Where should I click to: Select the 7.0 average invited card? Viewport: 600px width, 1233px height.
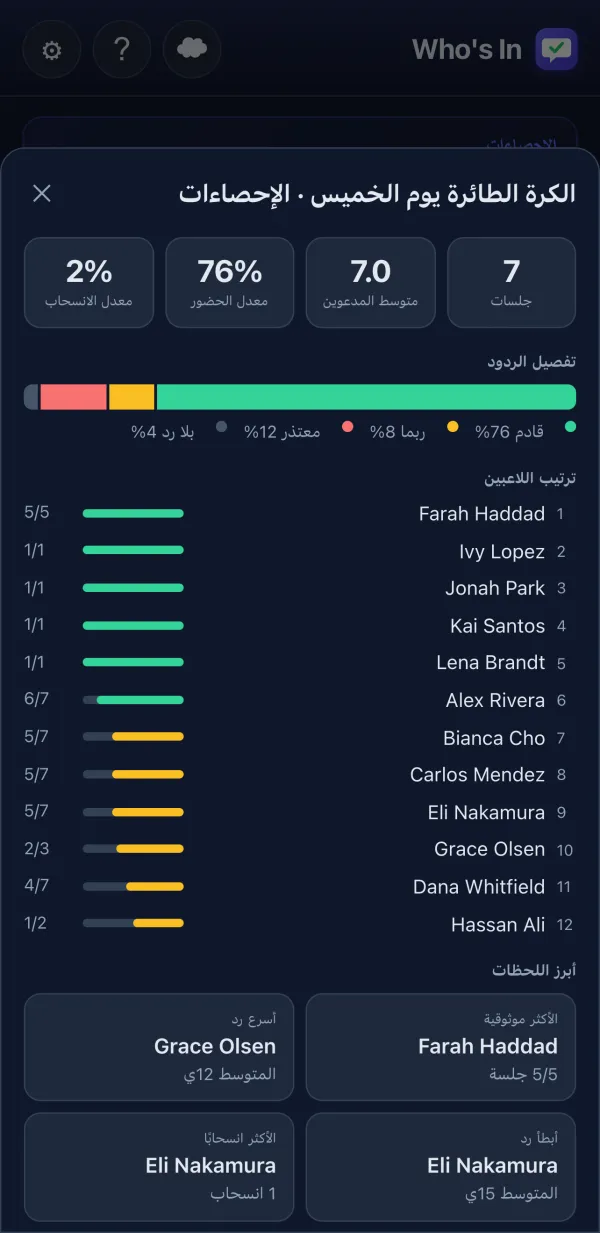click(x=370, y=283)
